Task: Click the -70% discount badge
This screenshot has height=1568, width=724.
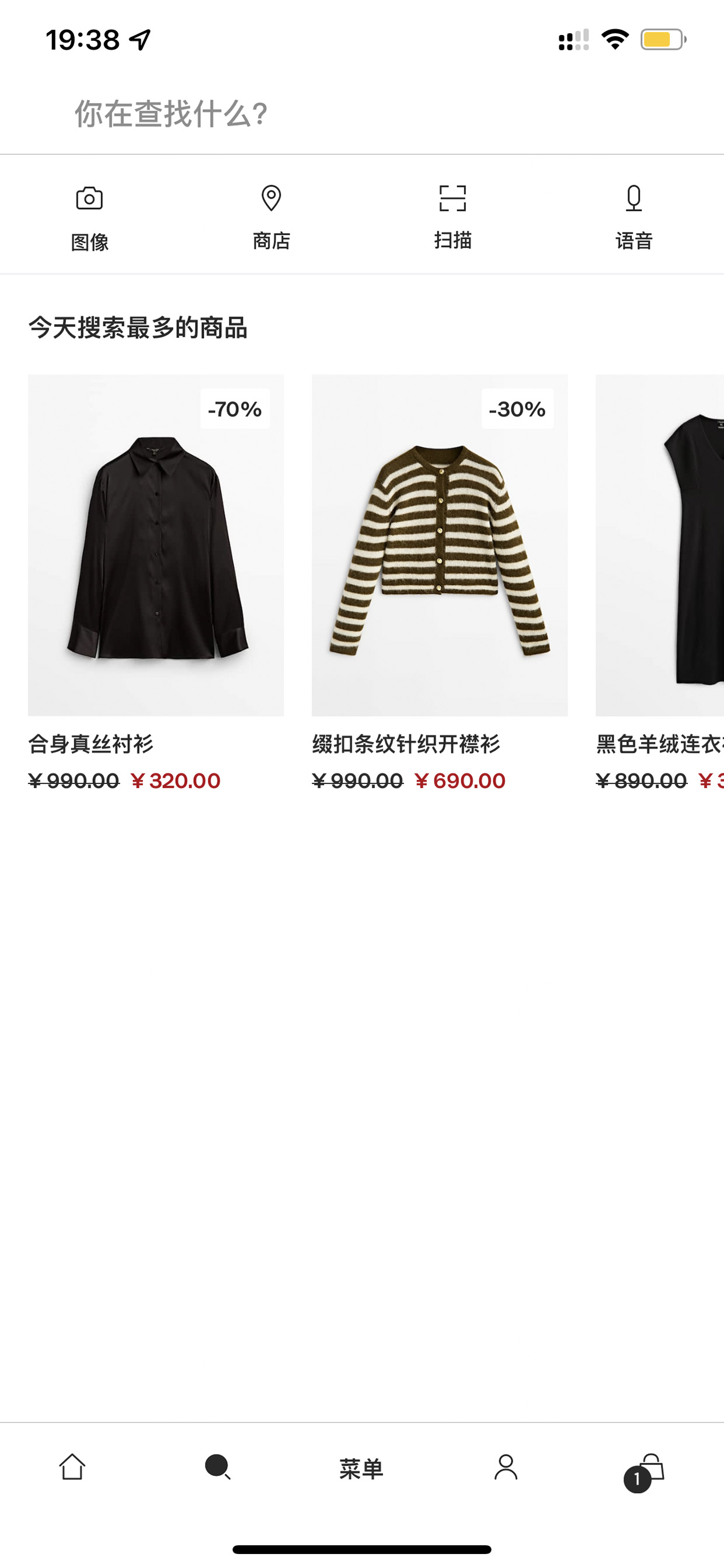Action: click(235, 408)
